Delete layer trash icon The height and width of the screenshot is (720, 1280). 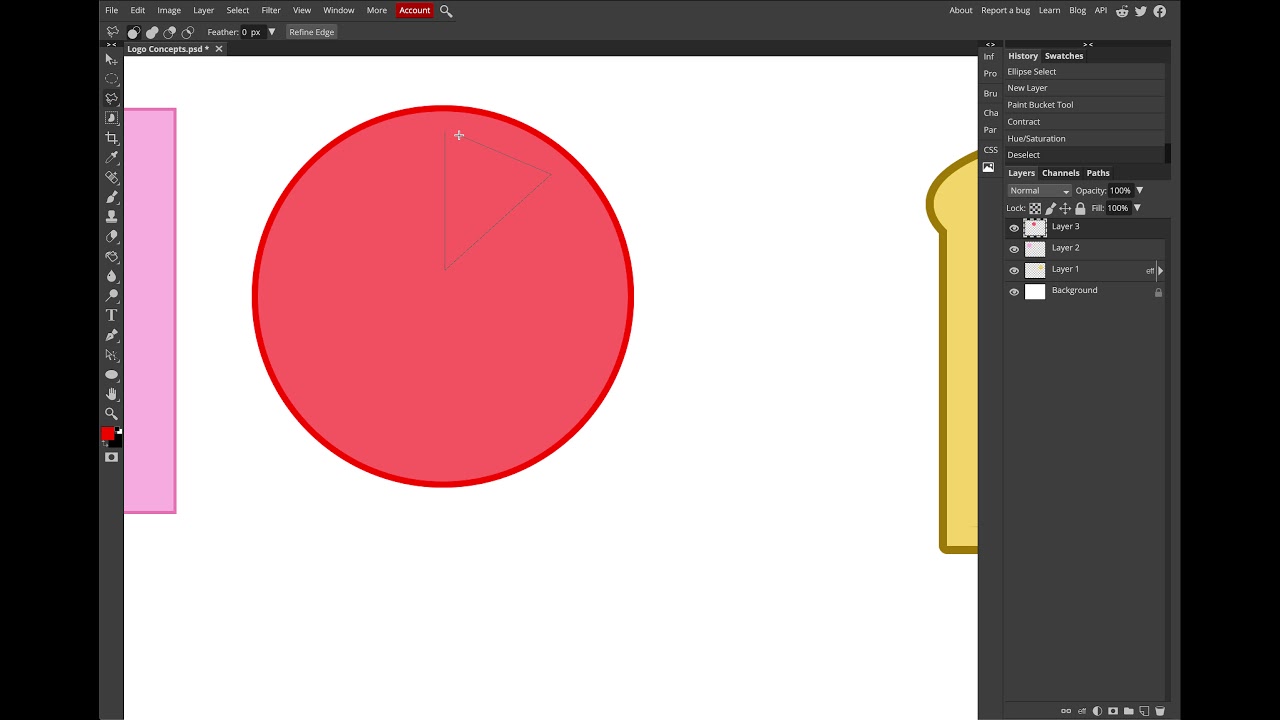pos(1160,711)
